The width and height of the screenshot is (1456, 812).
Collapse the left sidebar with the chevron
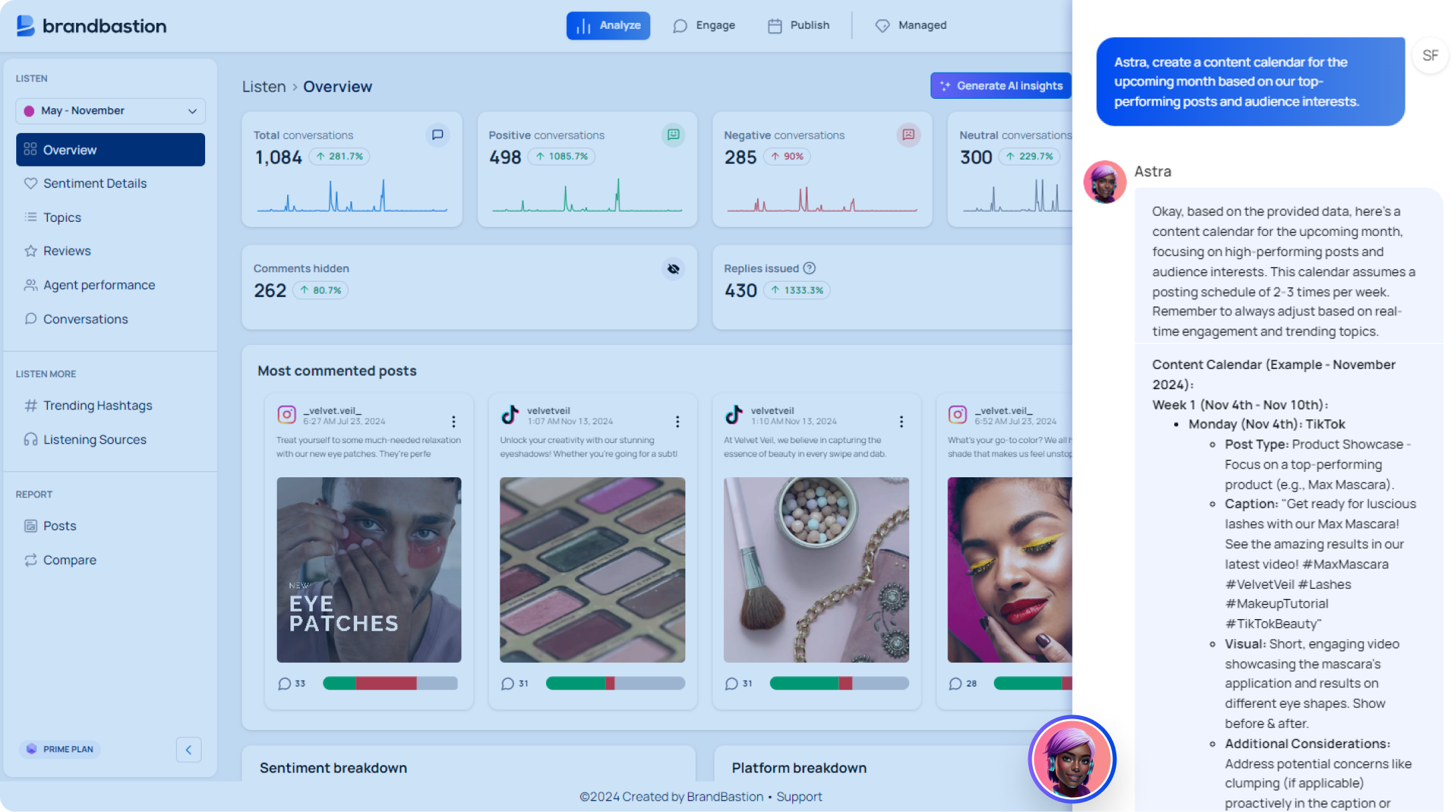(x=189, y=749)
